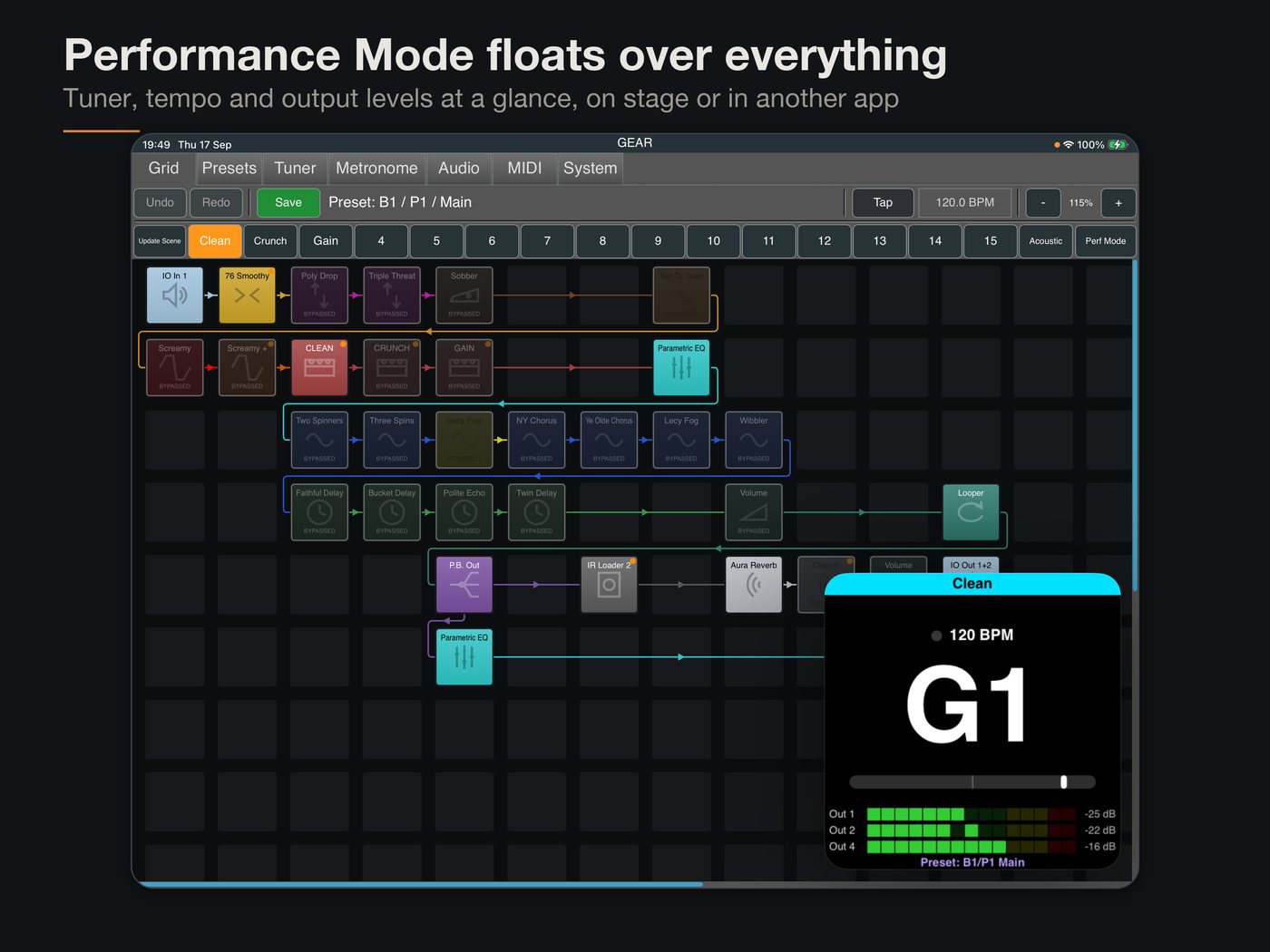
Task: Select the IO In 1 input block
Action: [174, 295]
